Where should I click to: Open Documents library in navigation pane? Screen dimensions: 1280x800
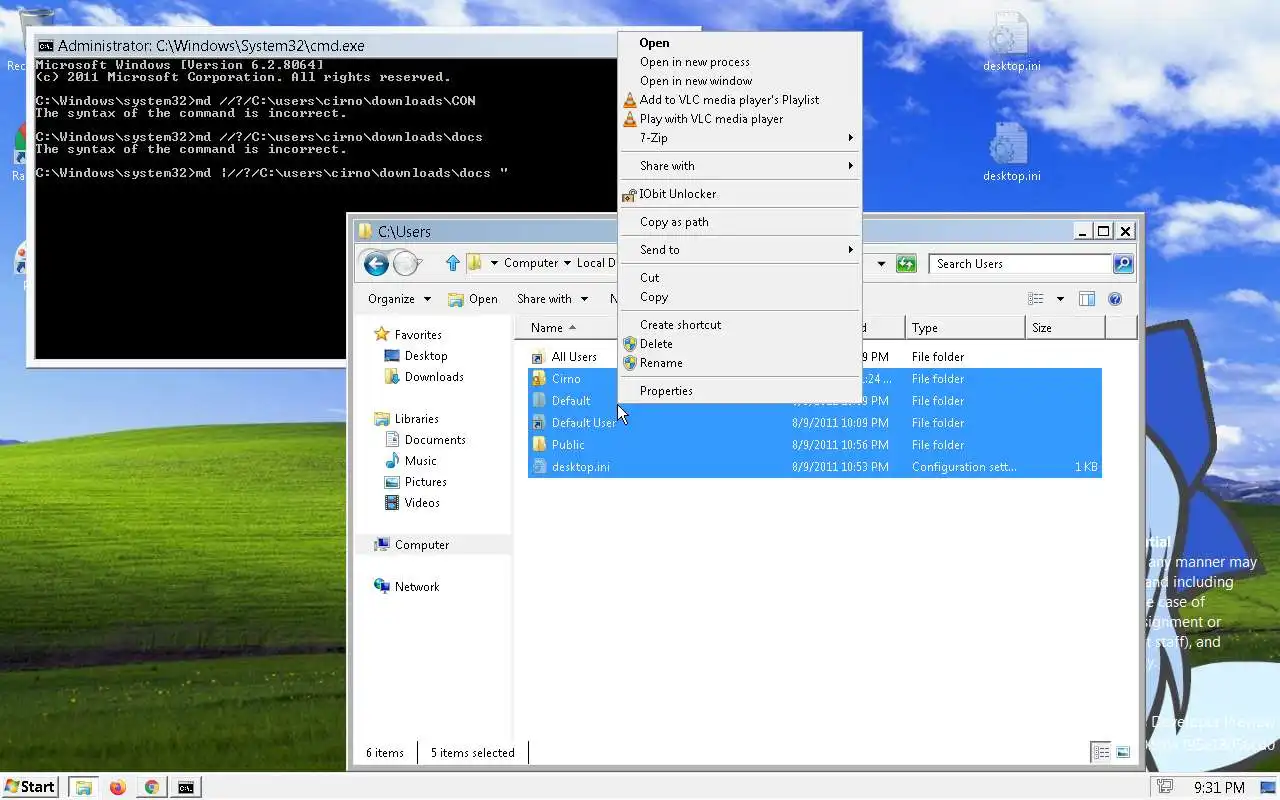coord(435,440)
